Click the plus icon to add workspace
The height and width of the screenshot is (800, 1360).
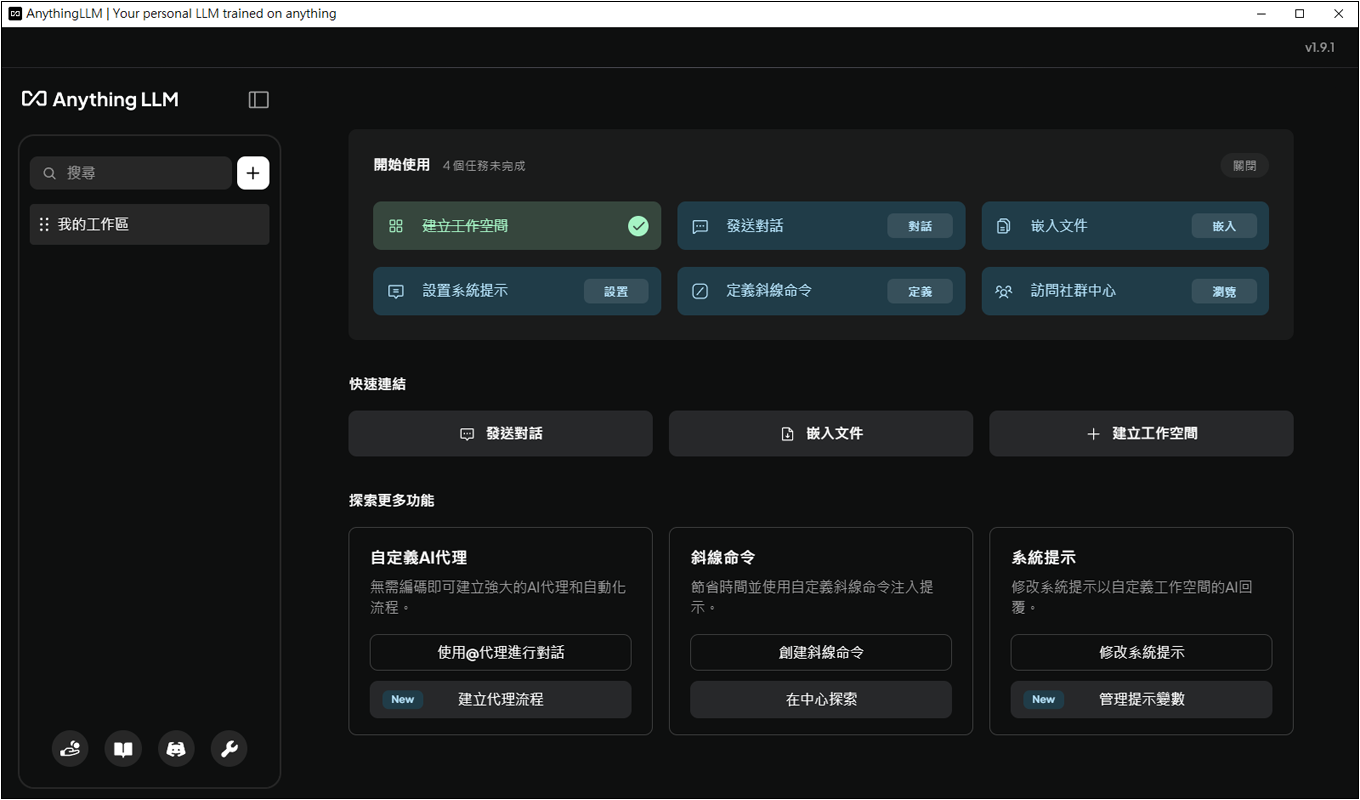[253, 173]
